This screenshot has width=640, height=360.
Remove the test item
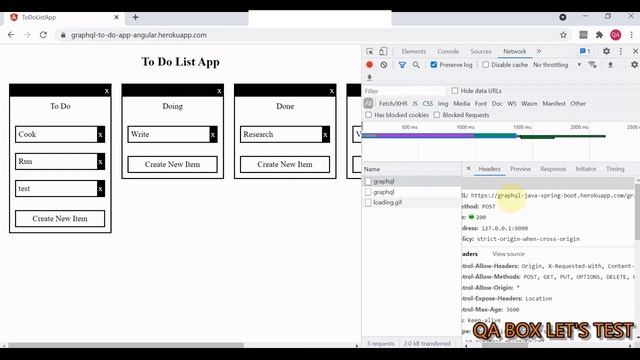point(100,189)
